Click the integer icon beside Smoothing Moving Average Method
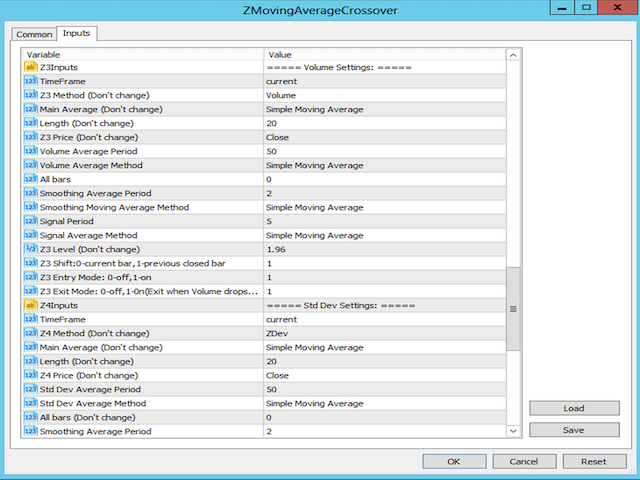The width and height of the screenshot is (640, 480). tap(31, 207)
